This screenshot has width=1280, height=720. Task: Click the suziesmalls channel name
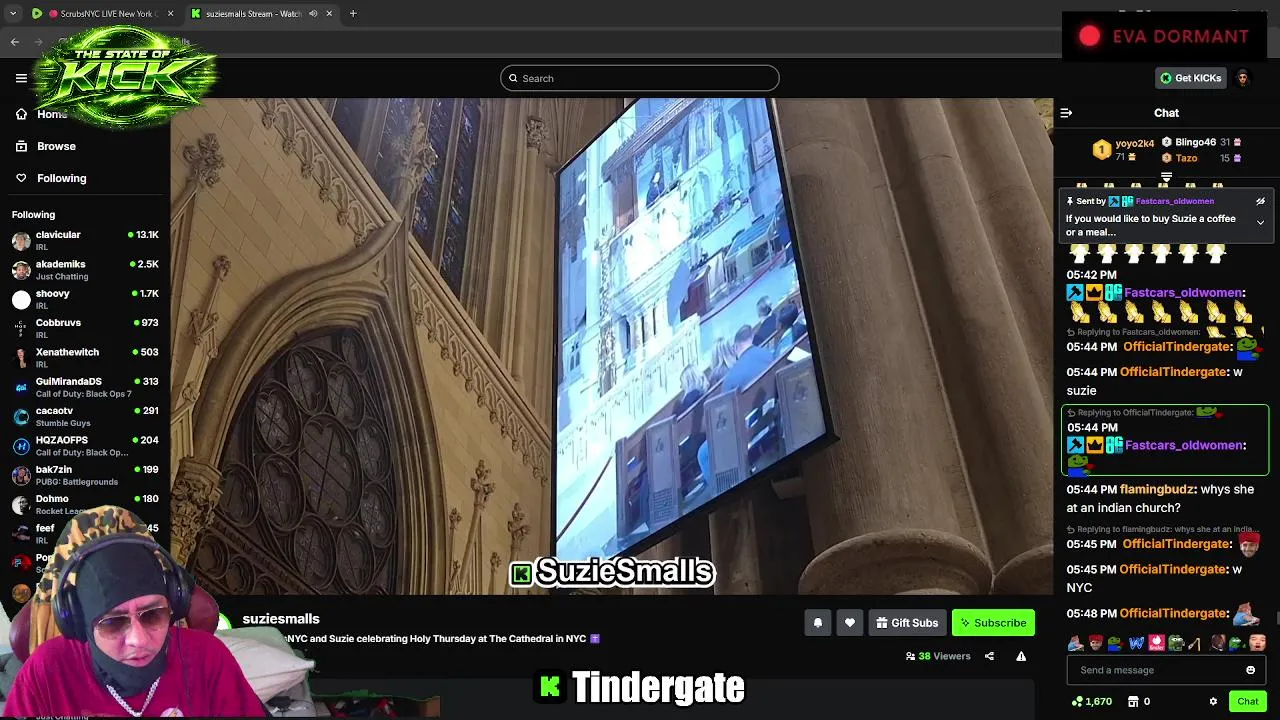coord(281,619)
